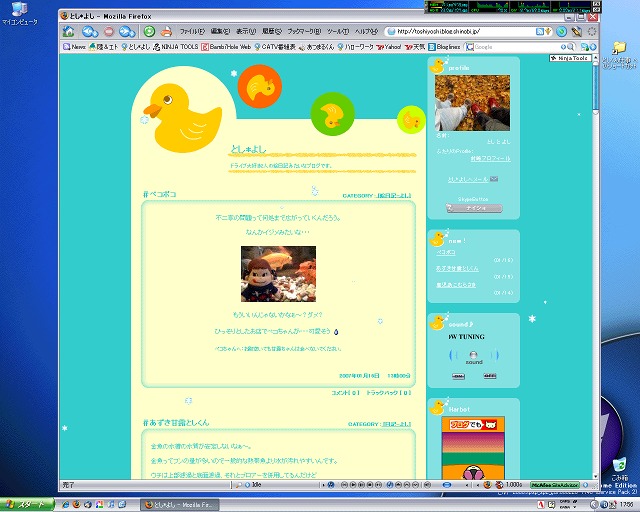The width and height of the screenshot is (640, 512).
Task: Open the #あずき甘露としくん post title
Action: pos(176,423)
